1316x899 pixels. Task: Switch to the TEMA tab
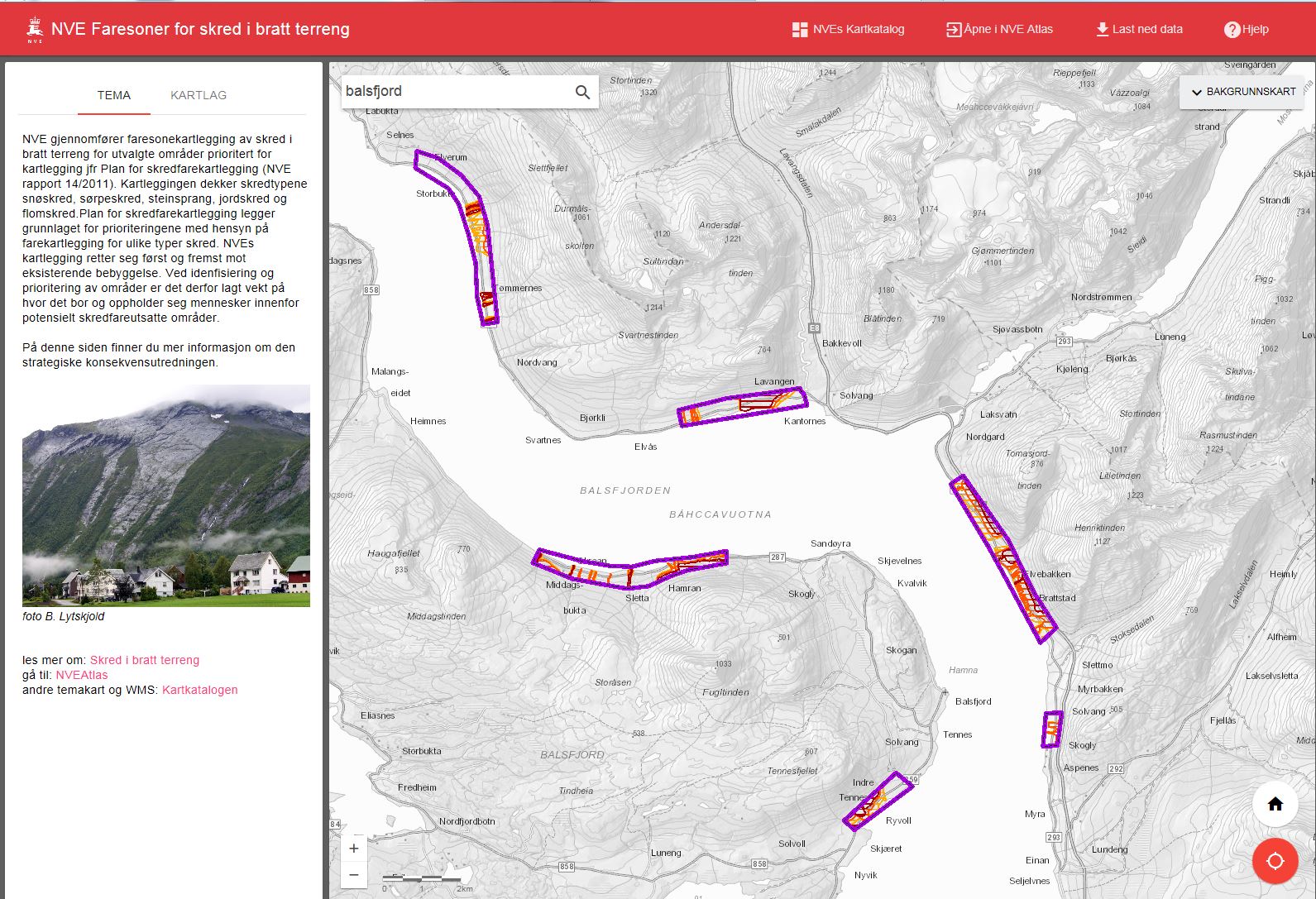pos(114,95)
